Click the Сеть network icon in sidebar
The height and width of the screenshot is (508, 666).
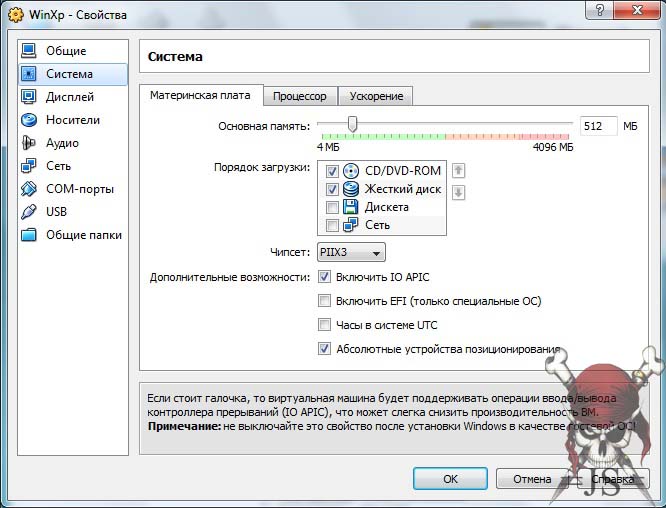(28, 166)
